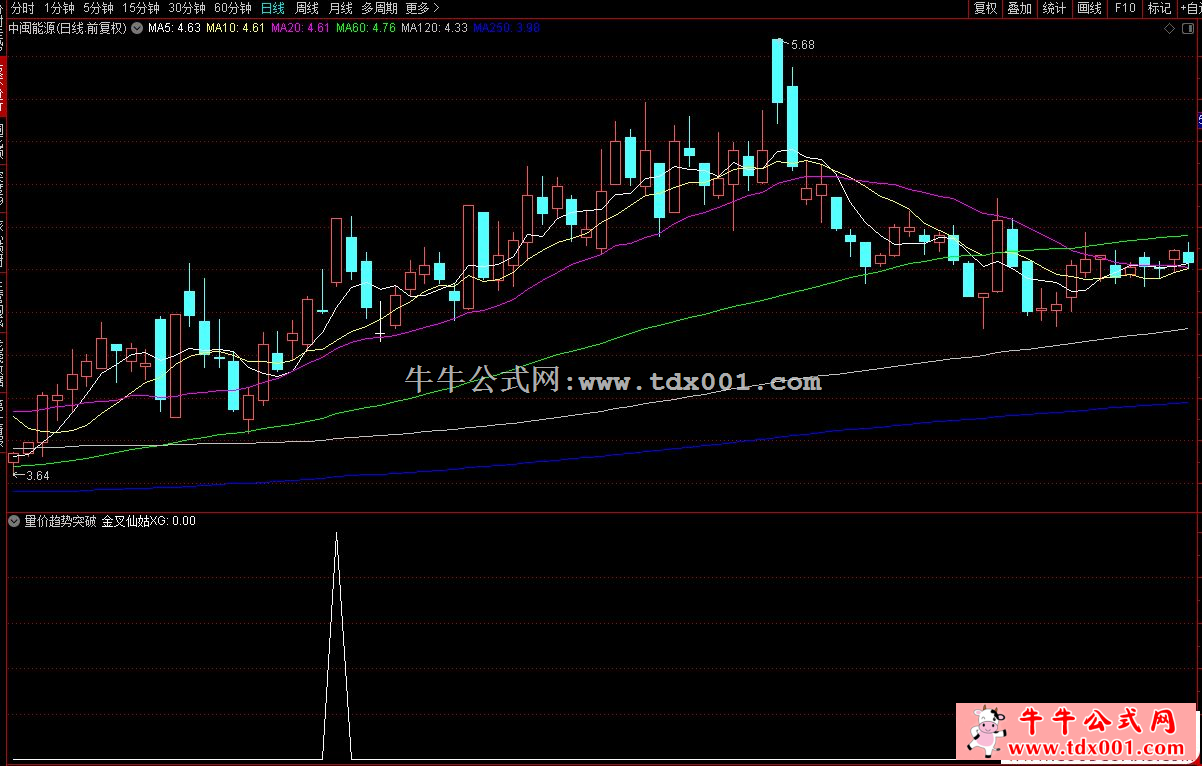Open the 统计 statistics button
This screenshot has height=766, width=1202.
[x=1054, y=8]
